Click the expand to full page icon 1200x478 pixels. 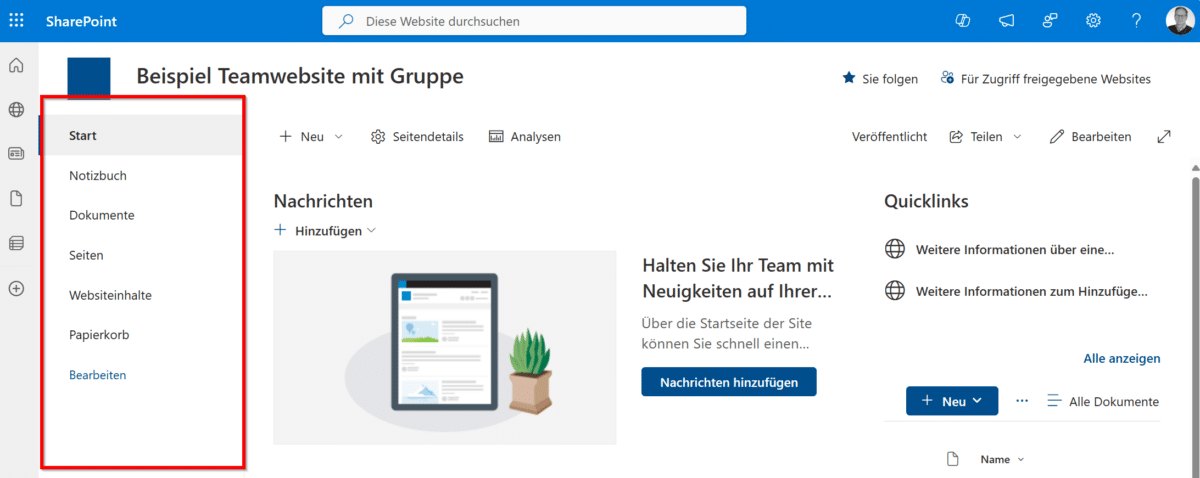(x=1164, y=137)
